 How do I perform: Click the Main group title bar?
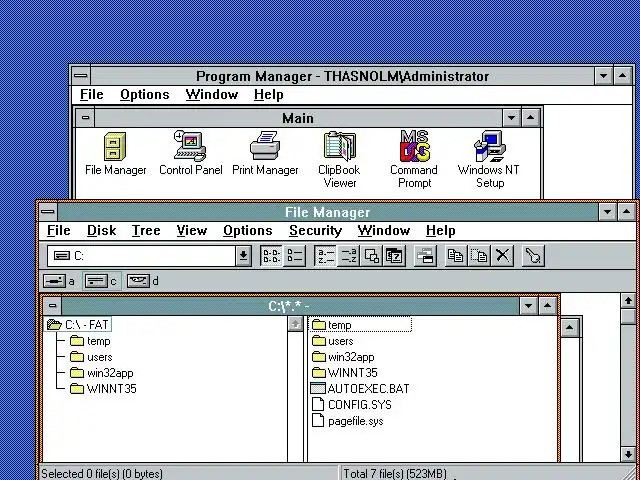click(298, 118)
